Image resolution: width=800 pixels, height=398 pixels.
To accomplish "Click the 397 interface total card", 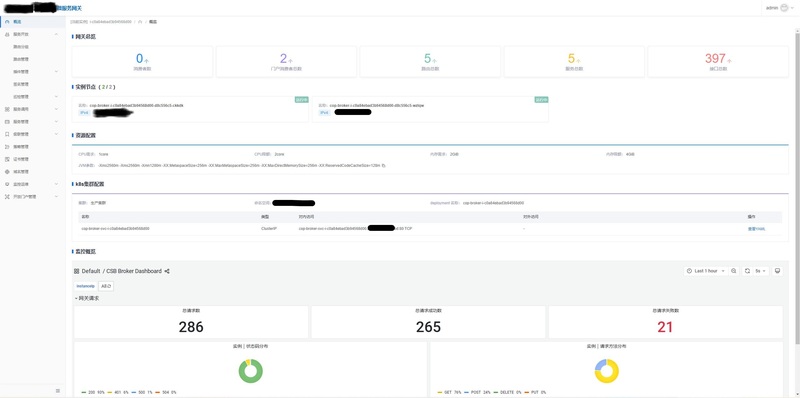I will (x=718, y=62).
